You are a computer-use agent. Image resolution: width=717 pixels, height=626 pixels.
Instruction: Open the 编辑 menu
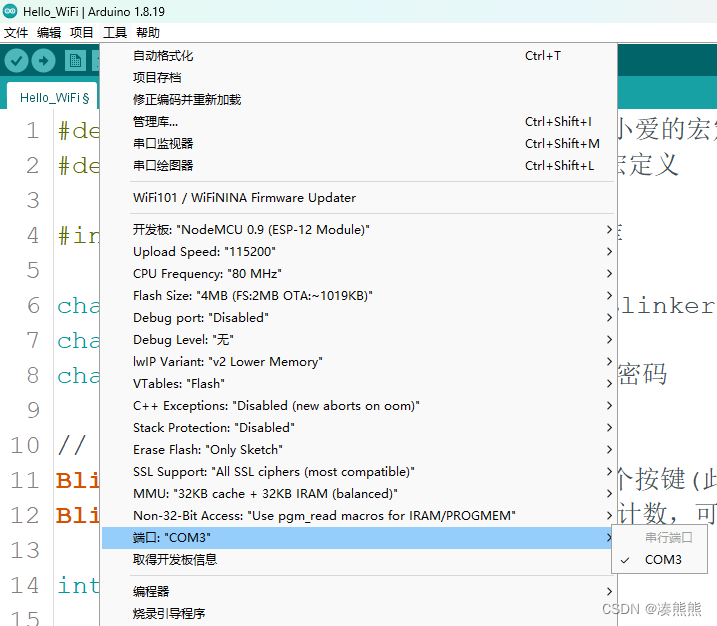coord(49,33)
